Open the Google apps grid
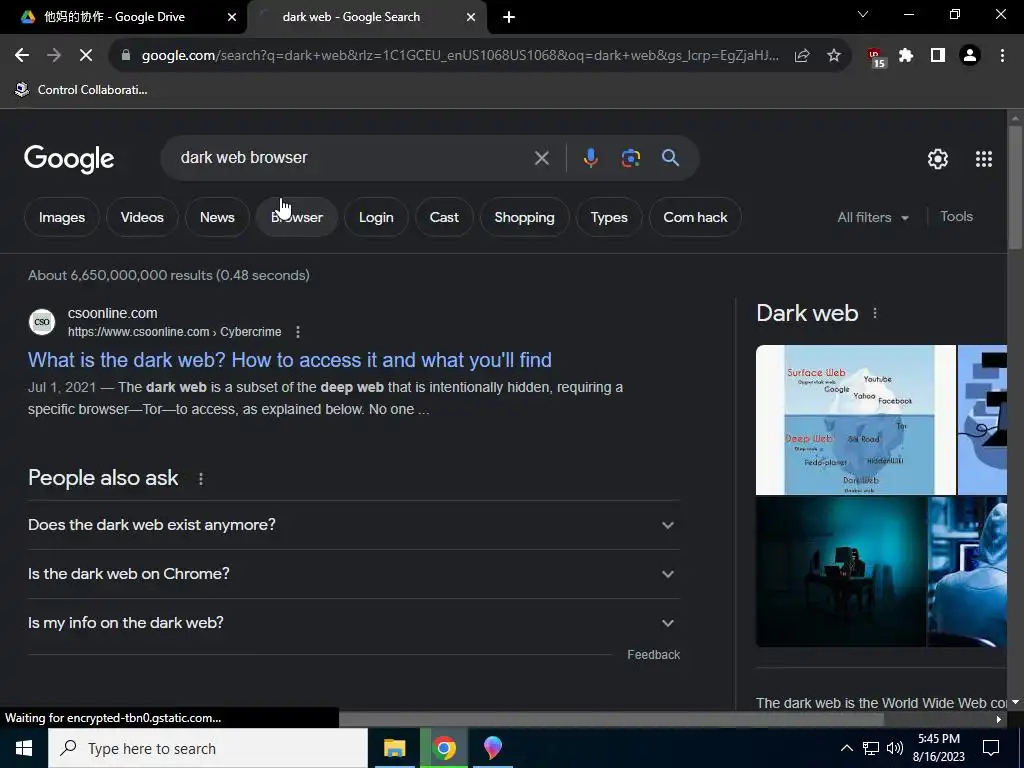Screen dimensions: 1024x768 [x=984, y=159]
